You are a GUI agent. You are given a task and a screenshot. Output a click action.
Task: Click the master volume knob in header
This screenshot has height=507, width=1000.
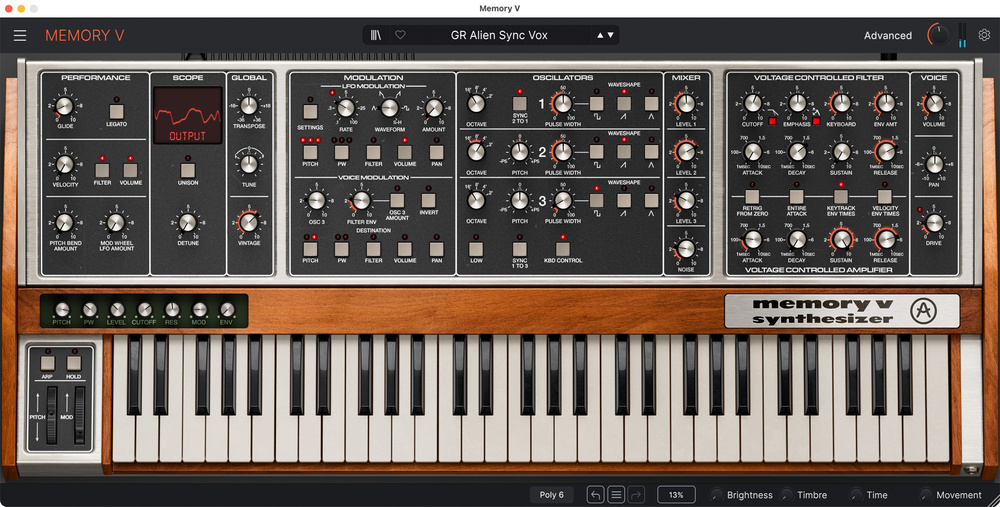click(938, 35)
